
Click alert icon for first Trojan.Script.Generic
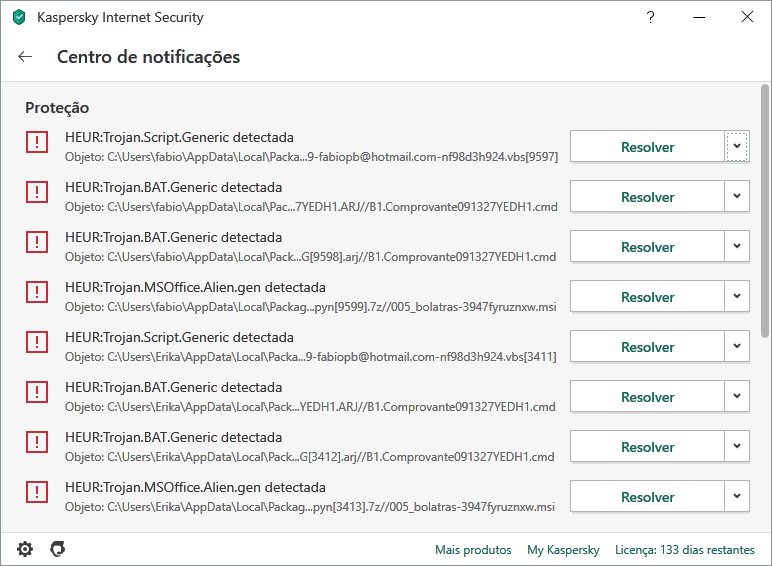tap(37, 143)
